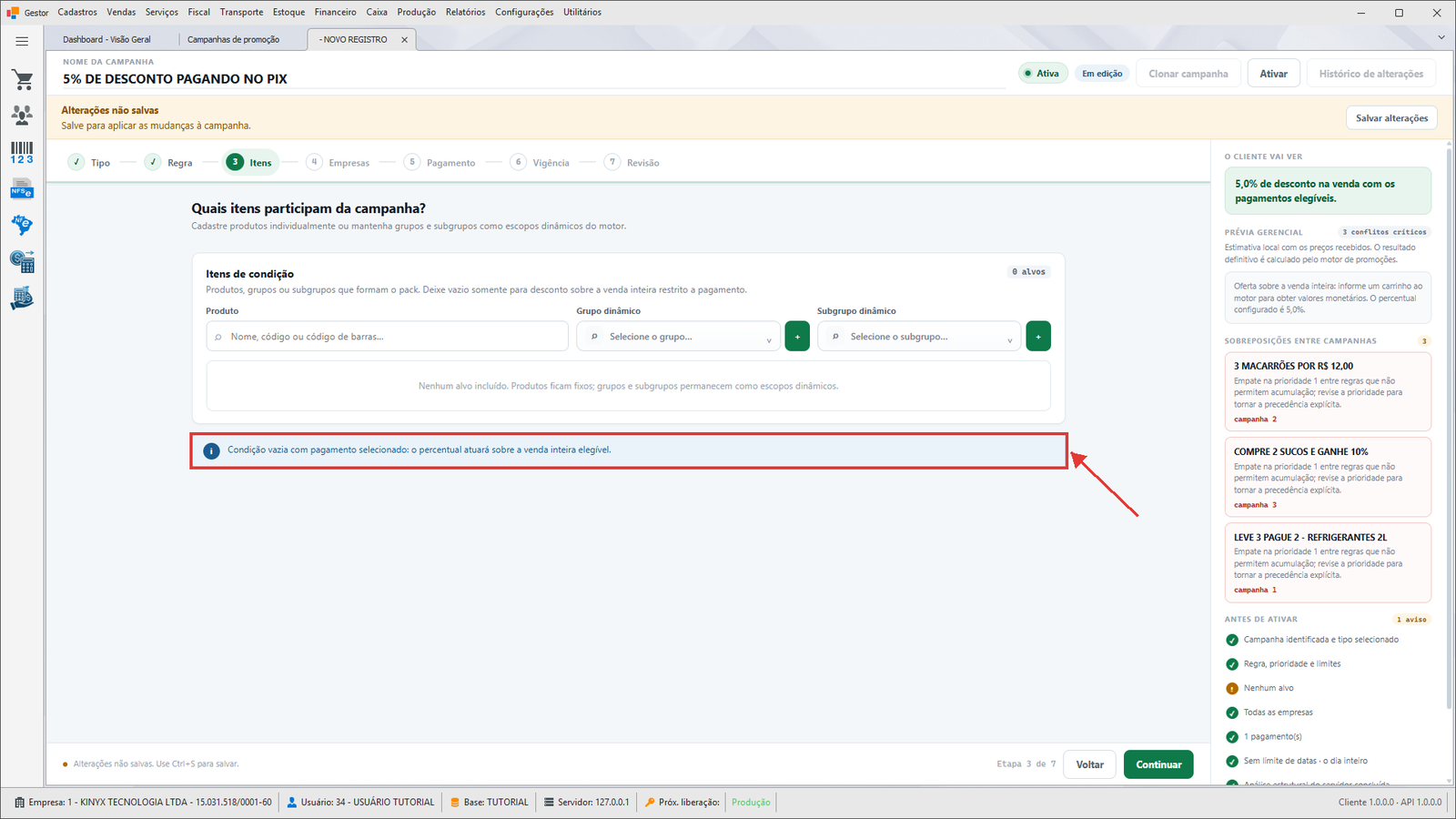
Task: Click green plus button beside Grupo dinâmico
Action: [x=797, y=336]
